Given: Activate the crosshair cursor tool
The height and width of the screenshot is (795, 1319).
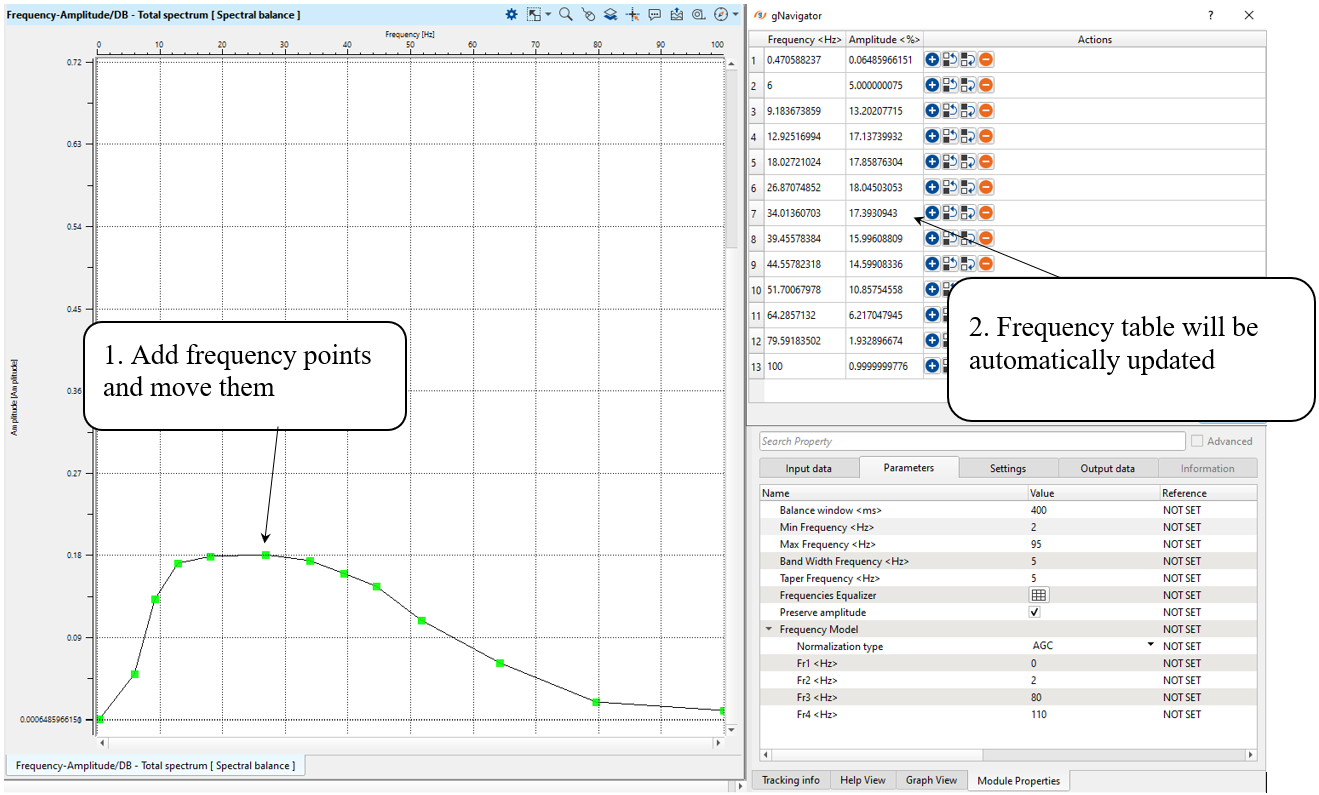Looking at the screenshot, I should [x=632, y=15].
